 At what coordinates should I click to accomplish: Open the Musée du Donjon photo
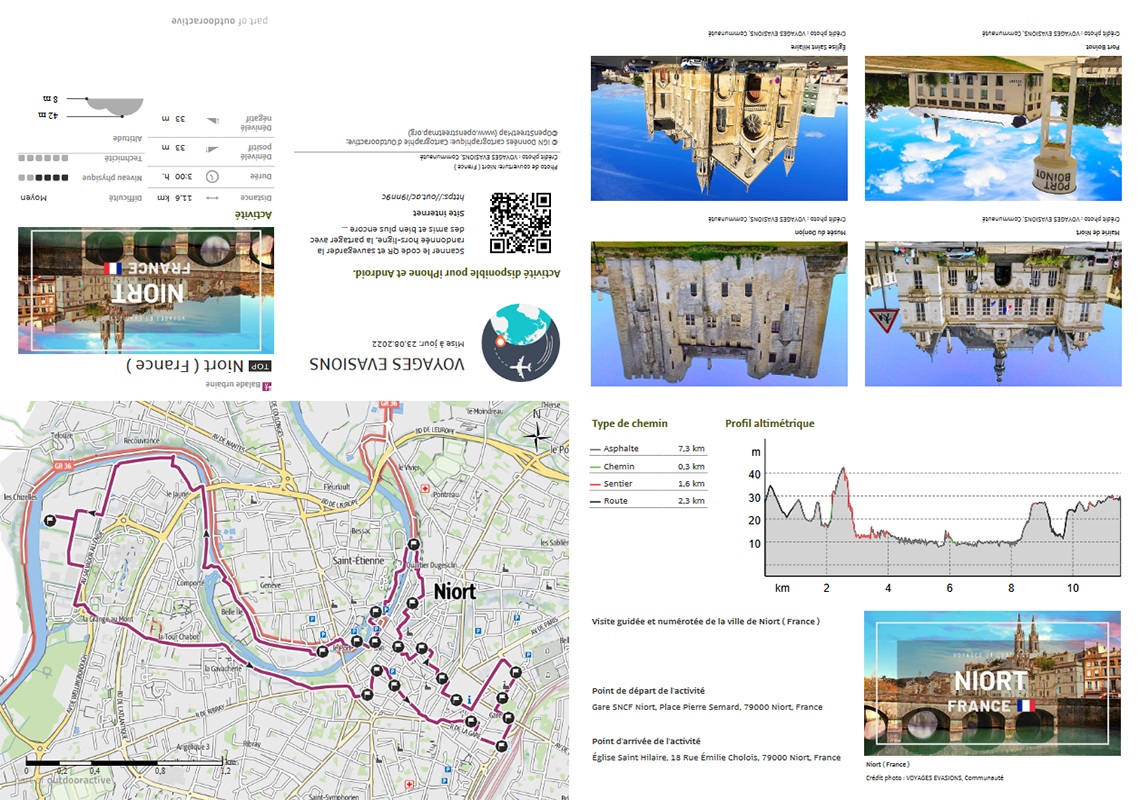click(719, 313)
